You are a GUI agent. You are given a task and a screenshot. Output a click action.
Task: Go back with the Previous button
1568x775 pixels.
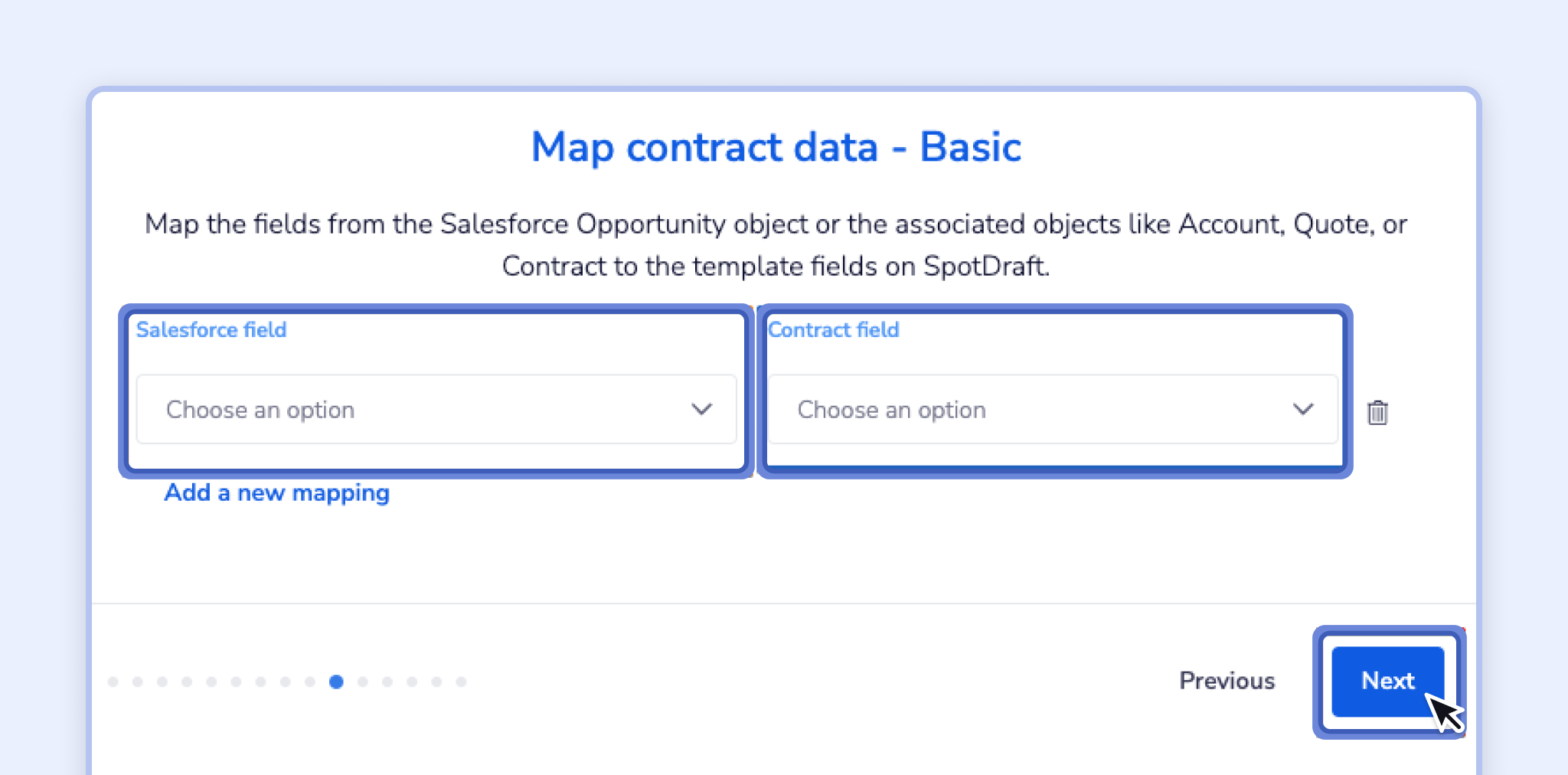click(1227, 681)
